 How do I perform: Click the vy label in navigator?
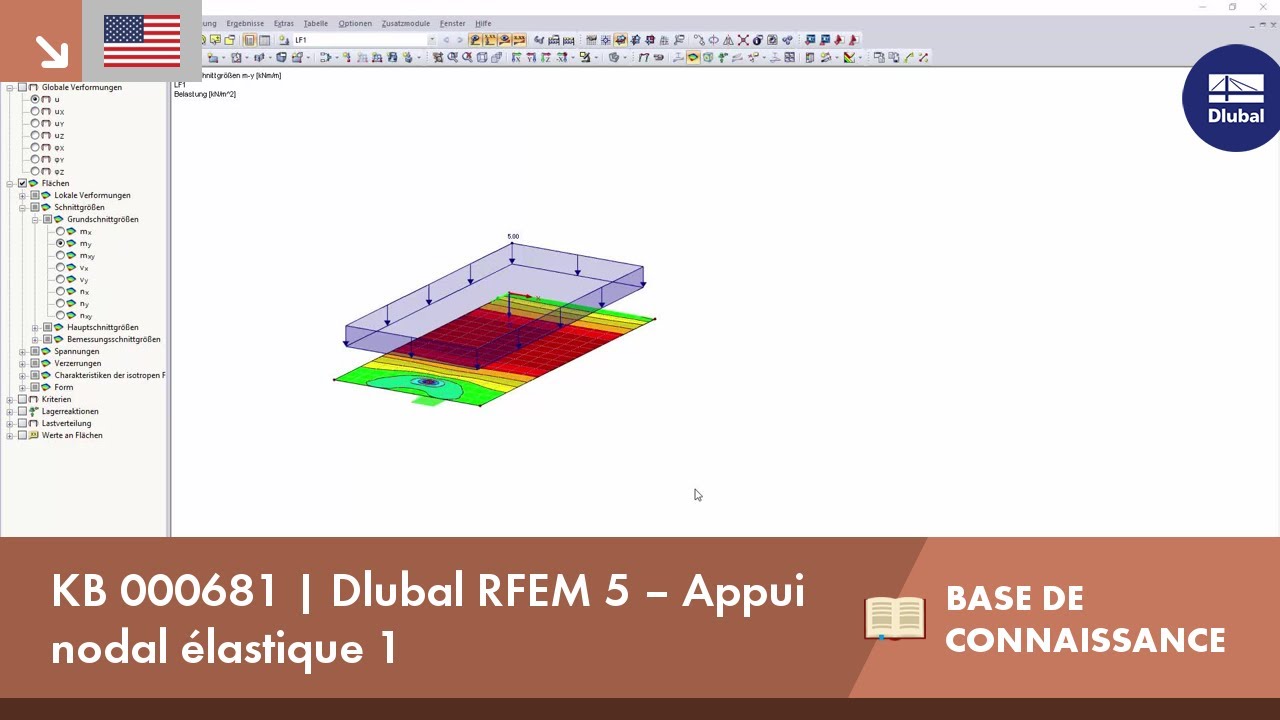[84, 279]
